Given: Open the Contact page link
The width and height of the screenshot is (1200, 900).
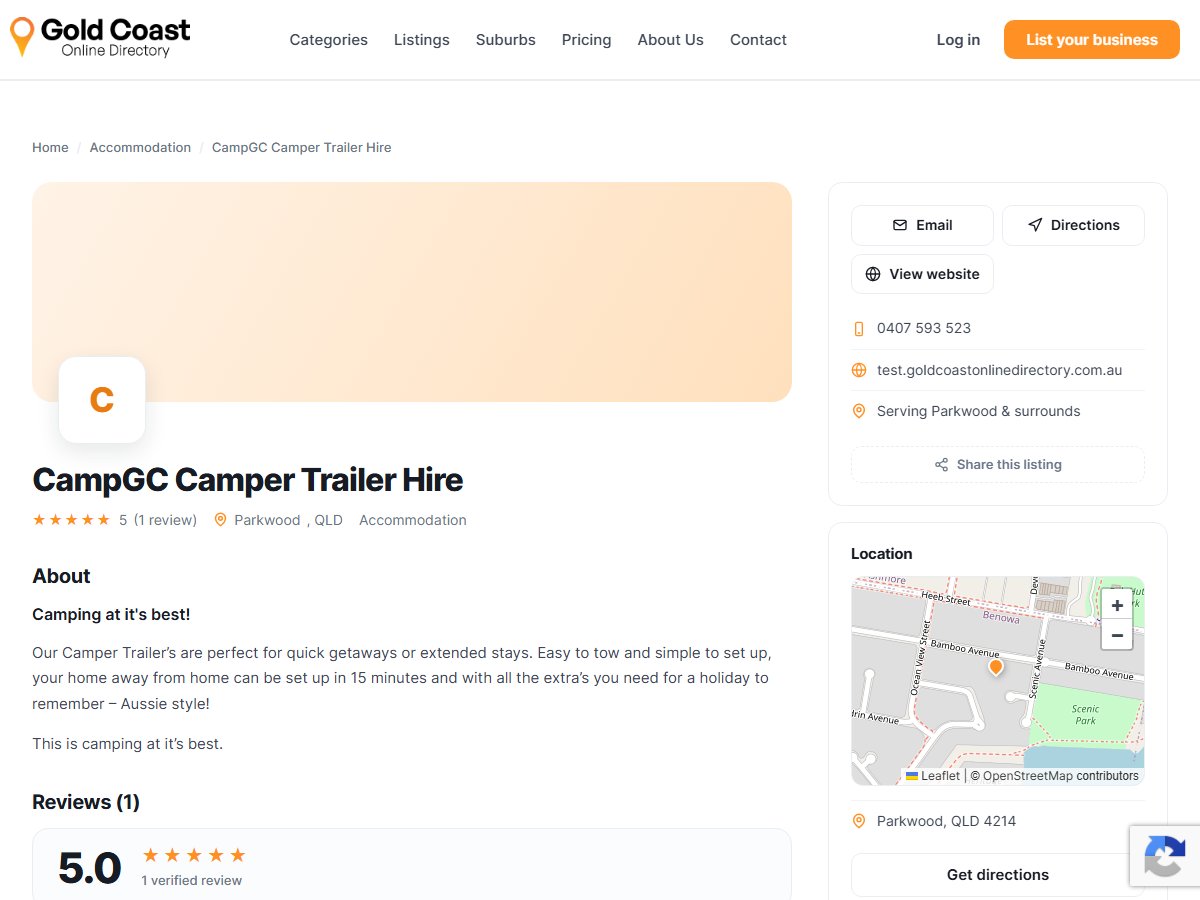Looking at the screenshot, I should pos(758,40).
